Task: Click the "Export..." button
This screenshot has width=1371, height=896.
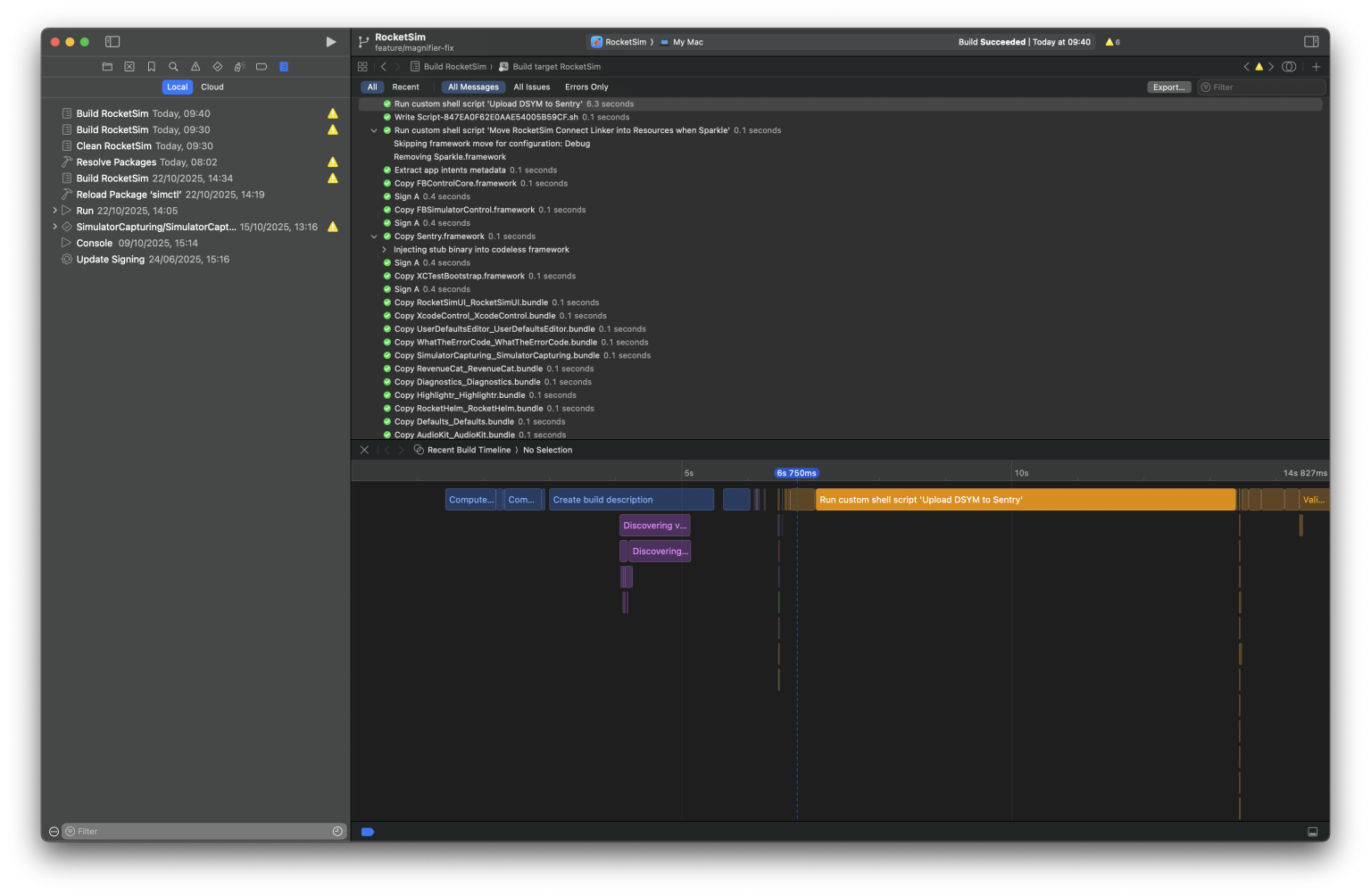Action: (x=1169, y=87)
